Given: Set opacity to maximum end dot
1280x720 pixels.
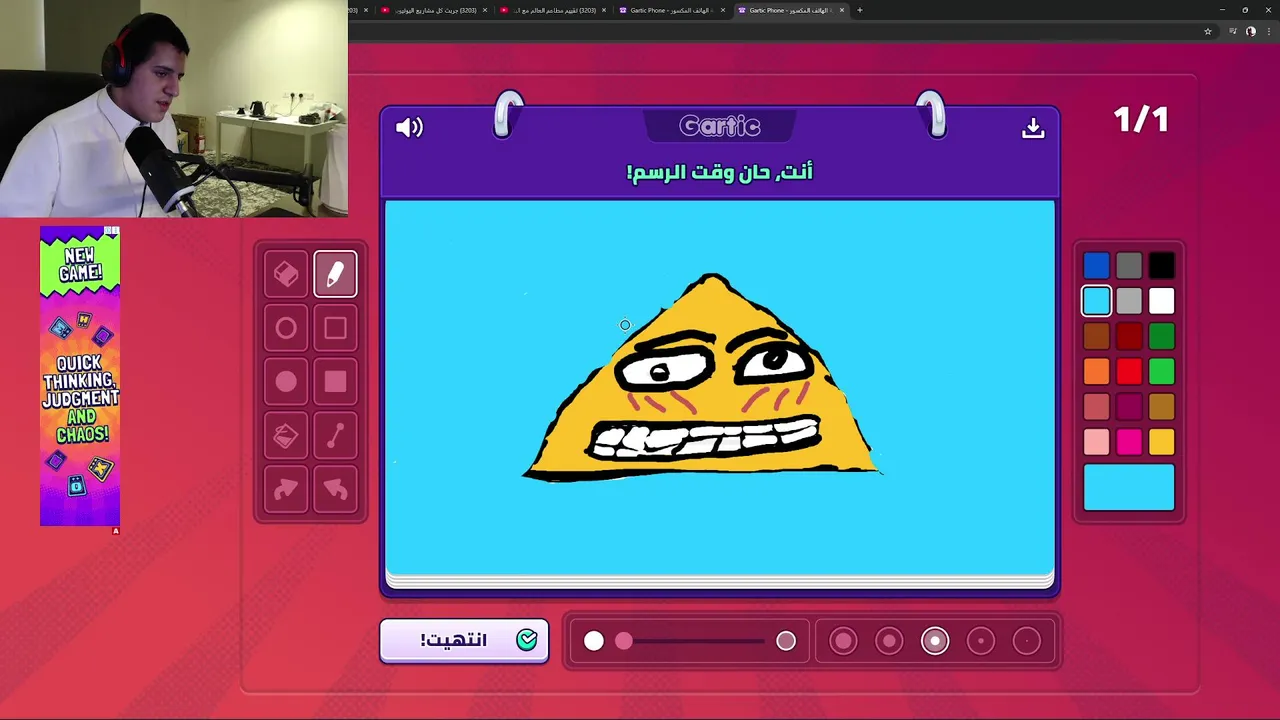Looking at the screenshot, I should (x=786, y=641).
